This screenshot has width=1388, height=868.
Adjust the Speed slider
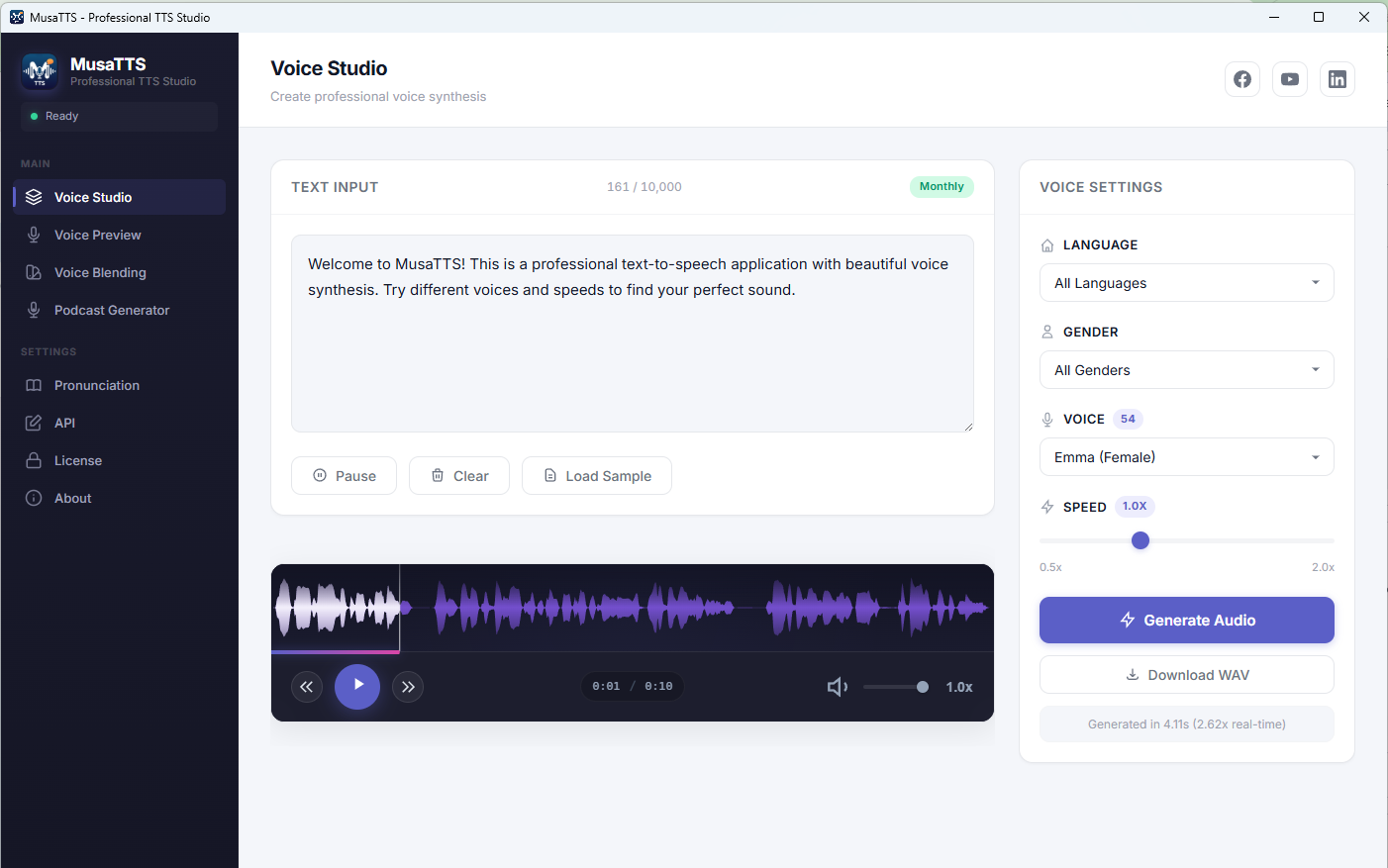point(1140,540)
